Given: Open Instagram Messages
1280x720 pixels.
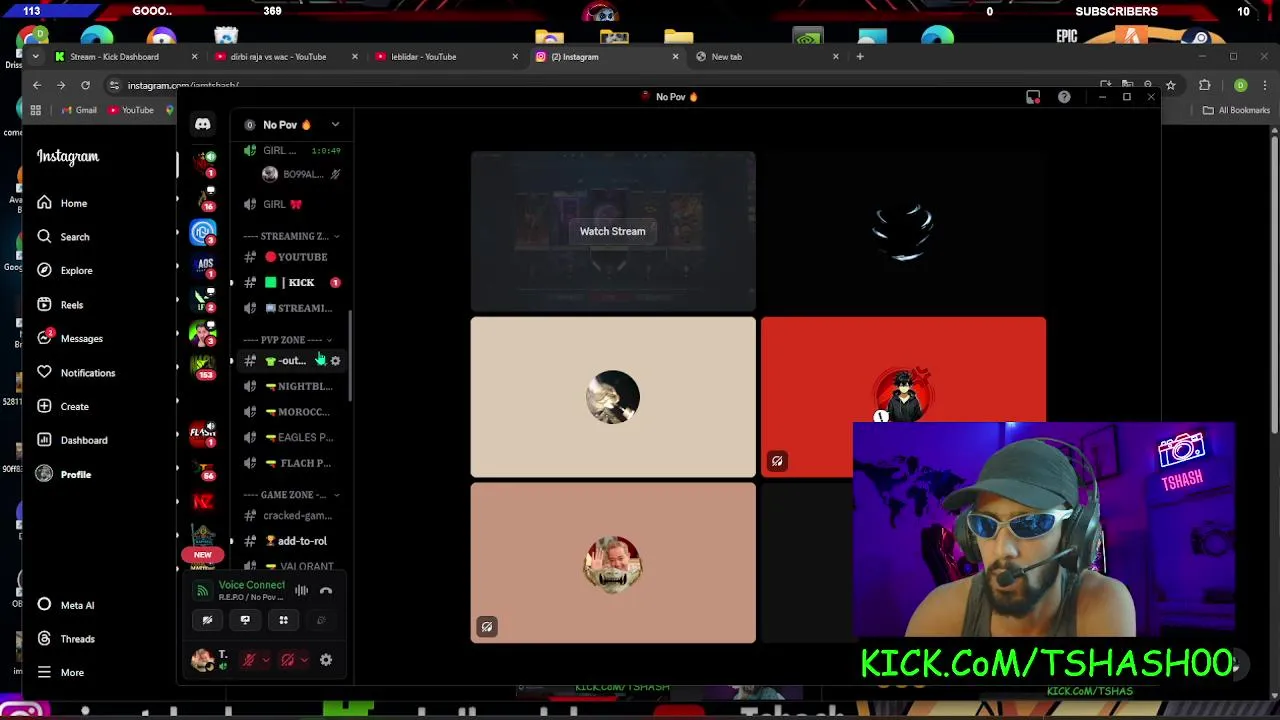Looking at the screenshot, I should (x=70, y=338).
